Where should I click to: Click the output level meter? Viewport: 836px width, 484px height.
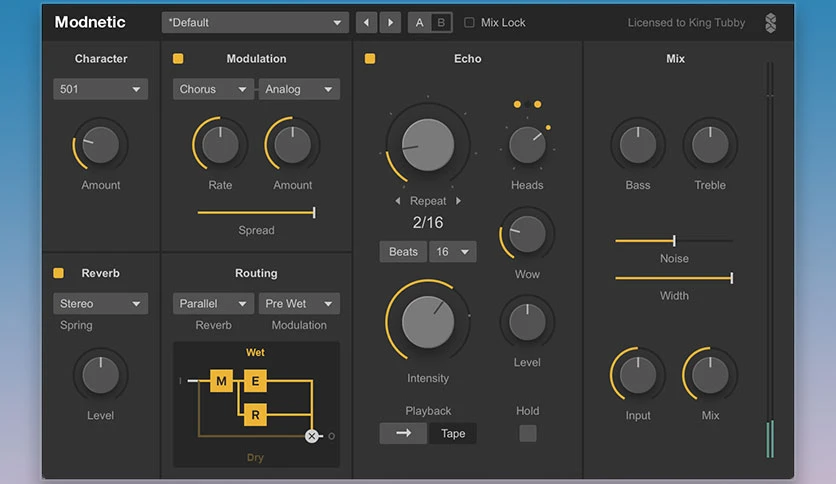pos(770,260)
